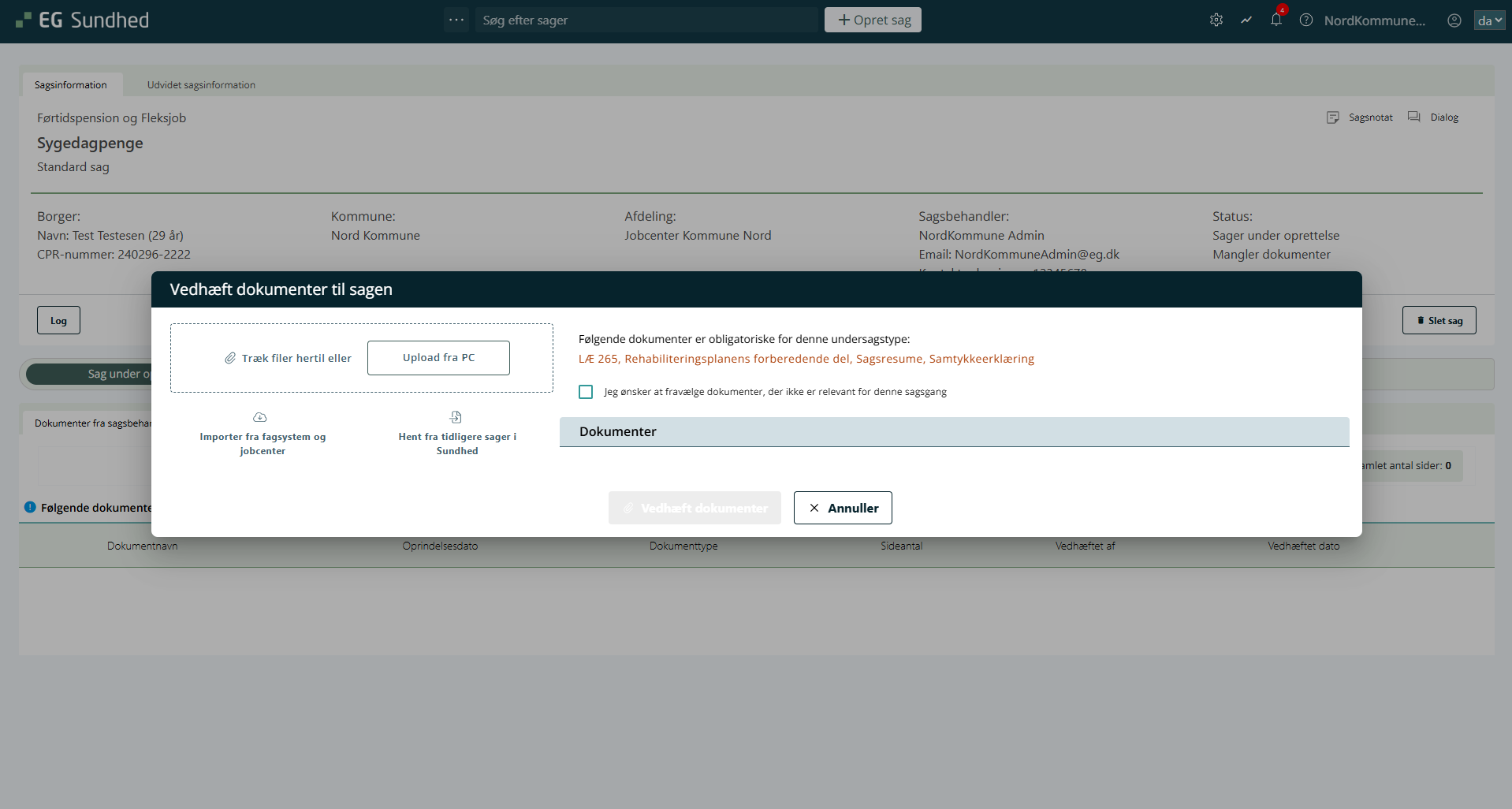
Task: Open the settings gear icon
Action: (x=1216, y=21)
